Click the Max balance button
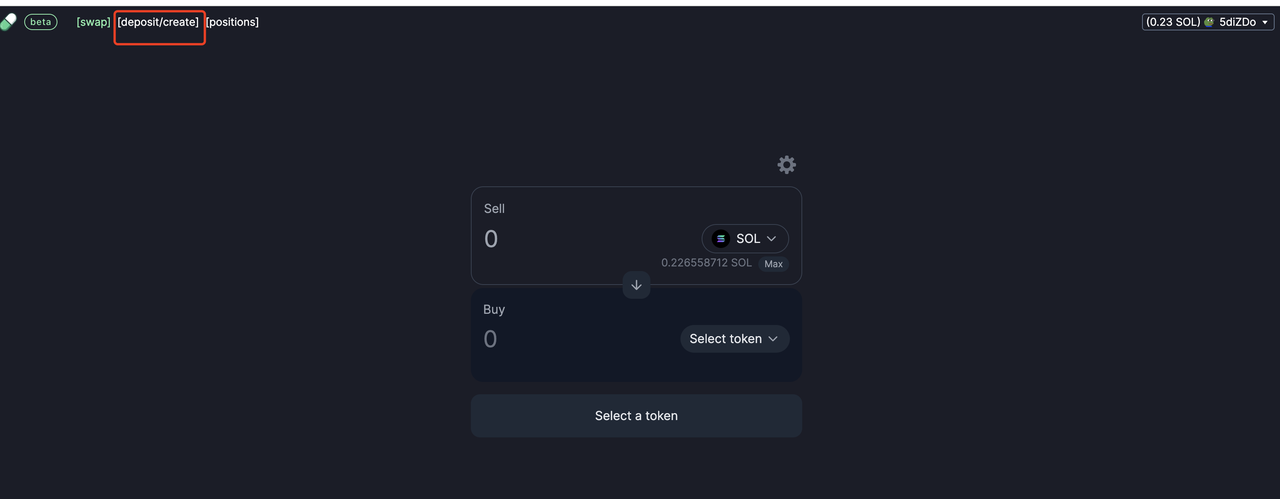This screenshot has height=499, width=1280. click(774, 264)
